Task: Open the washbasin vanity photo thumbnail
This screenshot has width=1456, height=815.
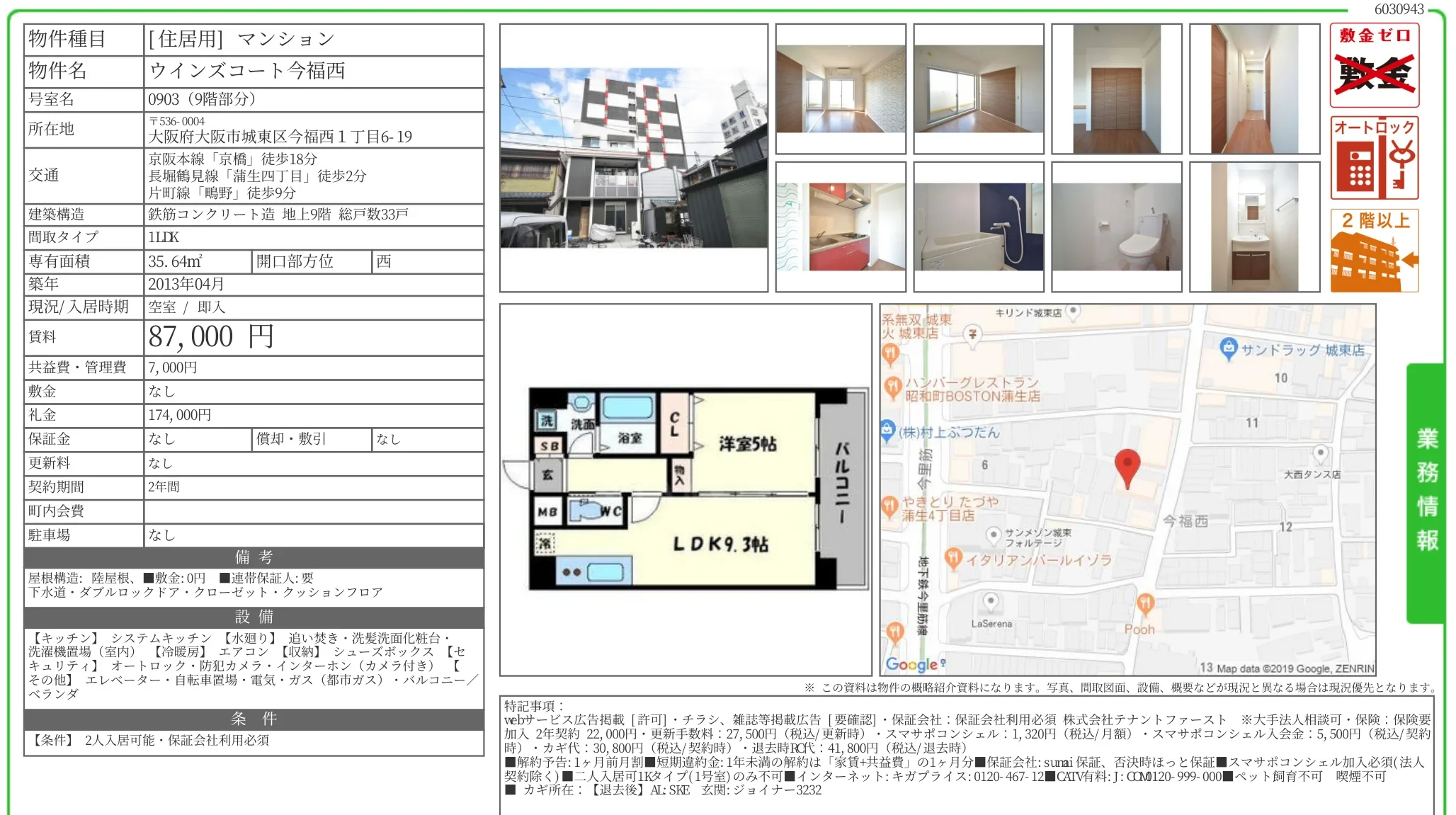Action: [x=1254, y=227]
